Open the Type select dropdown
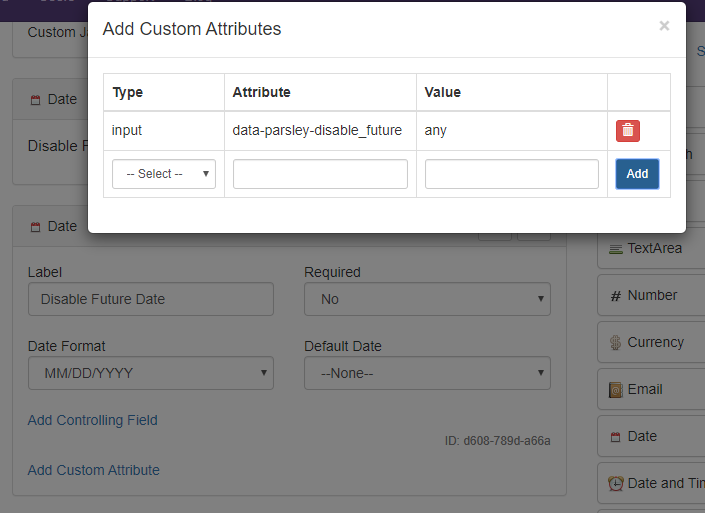Screen dimensions: 705x513 (x=164, y=174)
